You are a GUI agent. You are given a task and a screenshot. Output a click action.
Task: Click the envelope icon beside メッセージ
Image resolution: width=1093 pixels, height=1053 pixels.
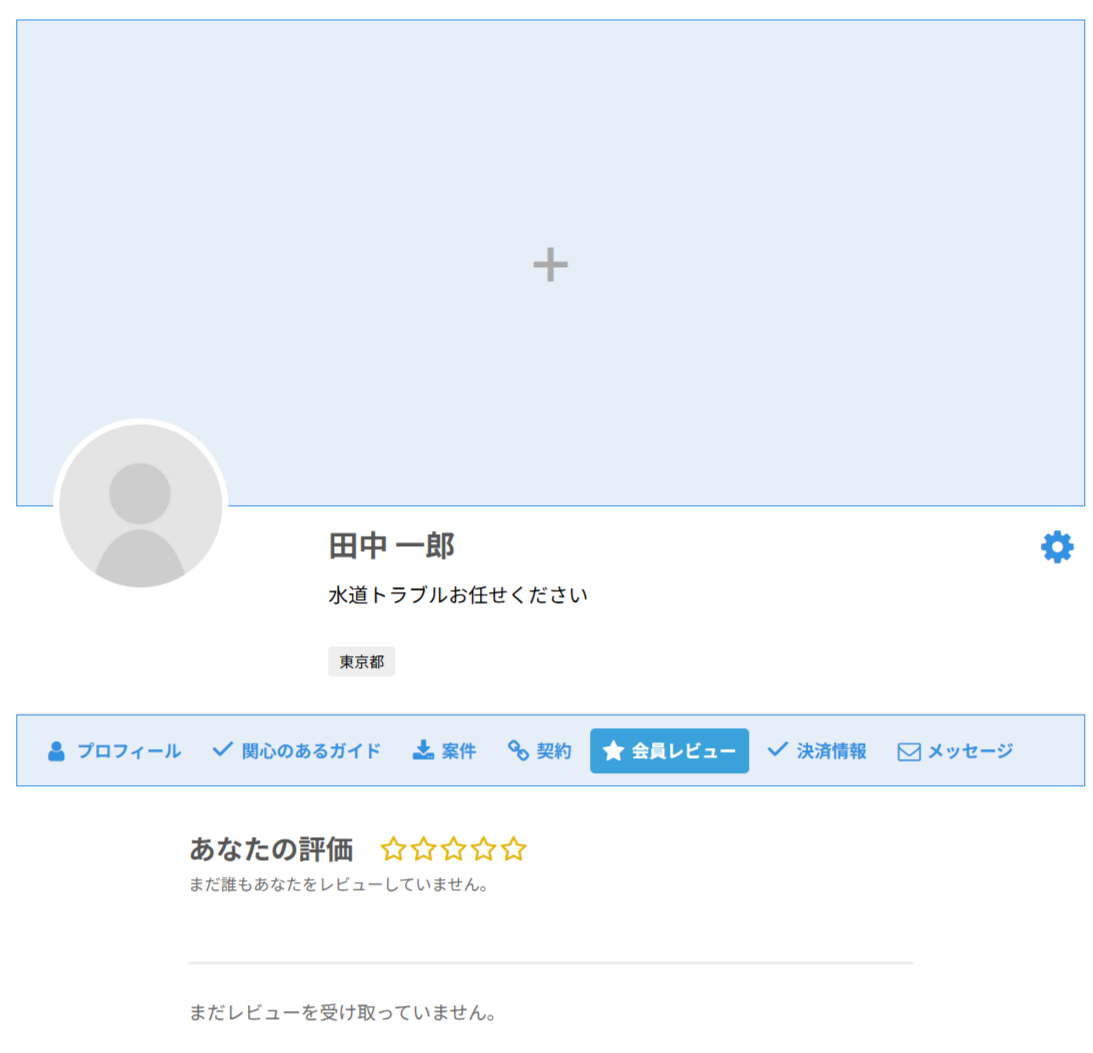(908, 752)
